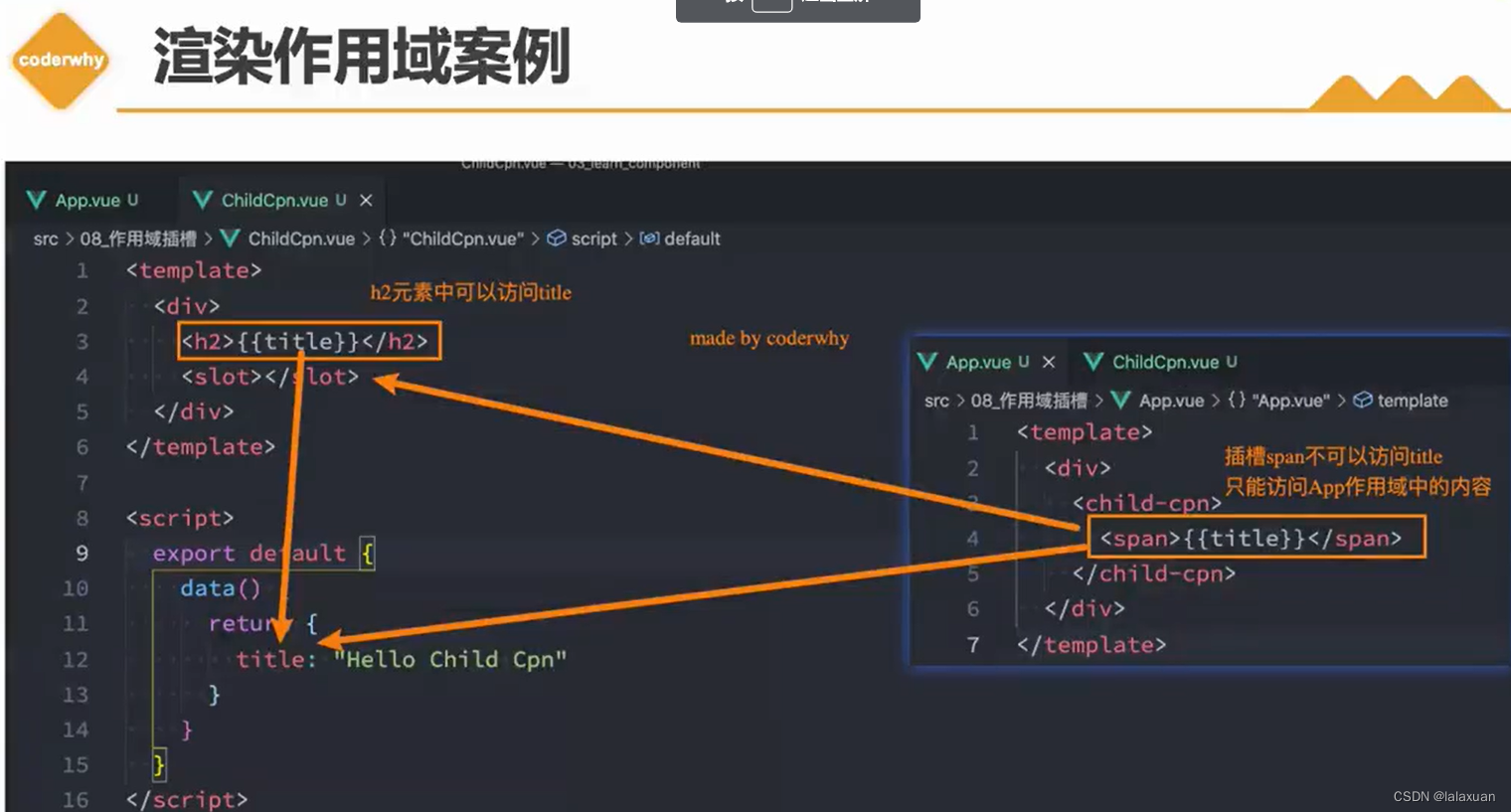The width and height of the screenshot is (1511, 812).
Task: Click the h2 title line in ChildCpn.vue
Action: [304, 341]
